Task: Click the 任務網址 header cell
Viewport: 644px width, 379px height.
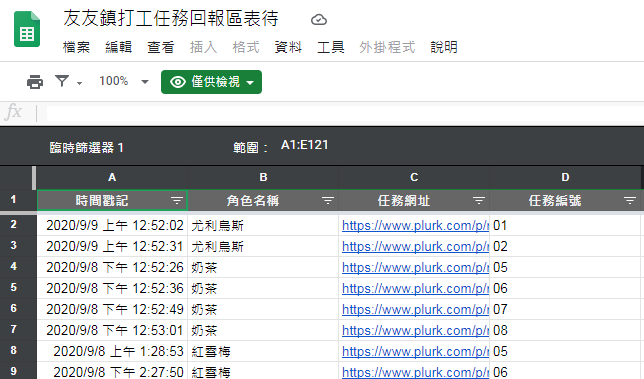Action: (414, 200)
